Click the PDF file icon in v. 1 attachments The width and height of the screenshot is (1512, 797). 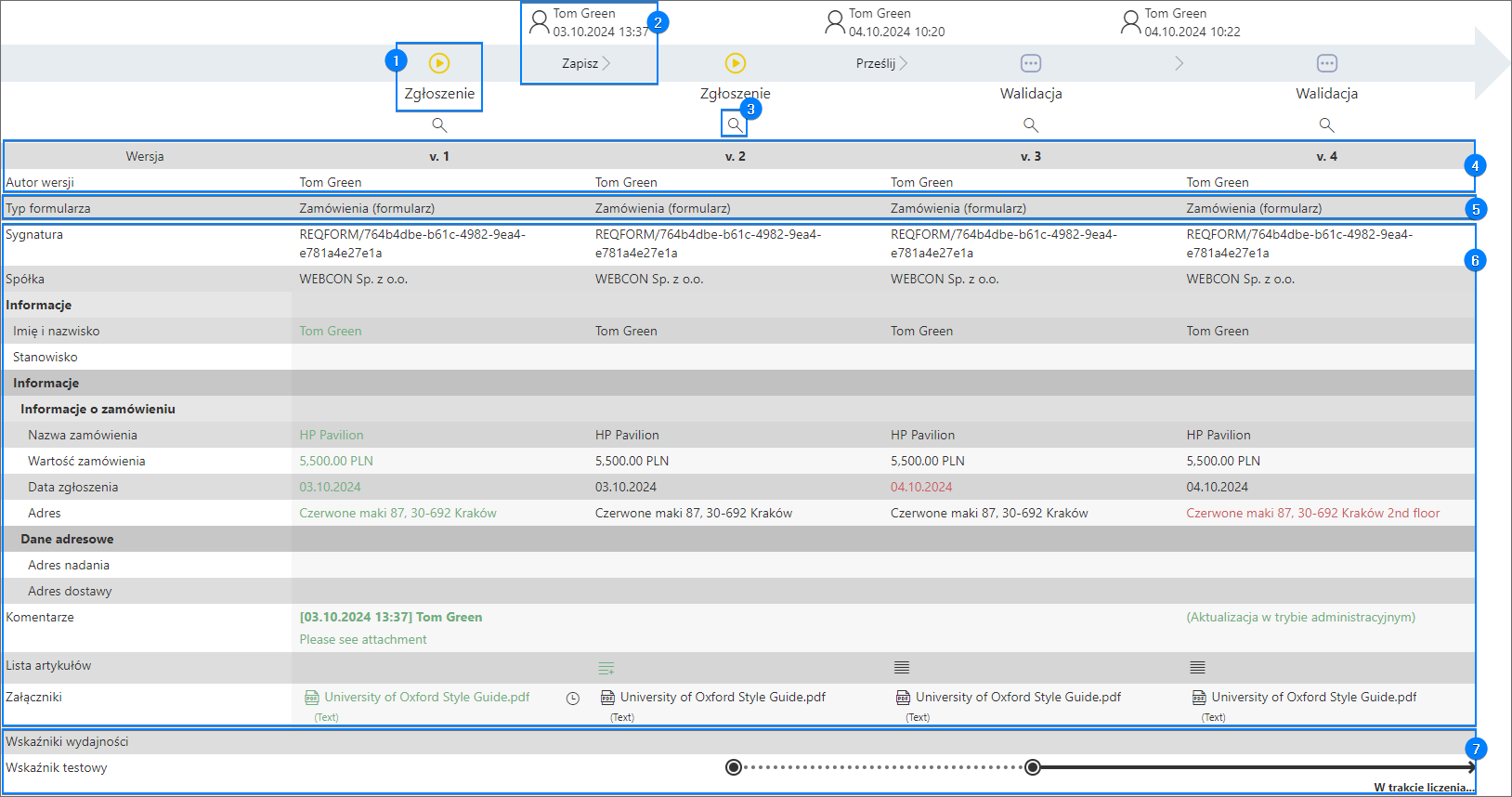coord(312,698)
